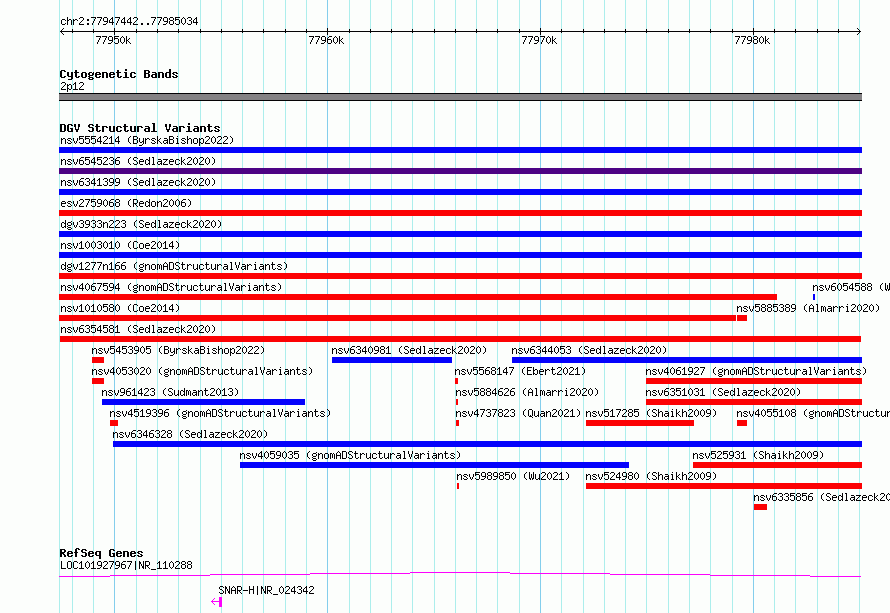Open nsv4061927 (gnomADStructuralVariants) label
This screenshot has height=613, width=890.
[756, 371]
